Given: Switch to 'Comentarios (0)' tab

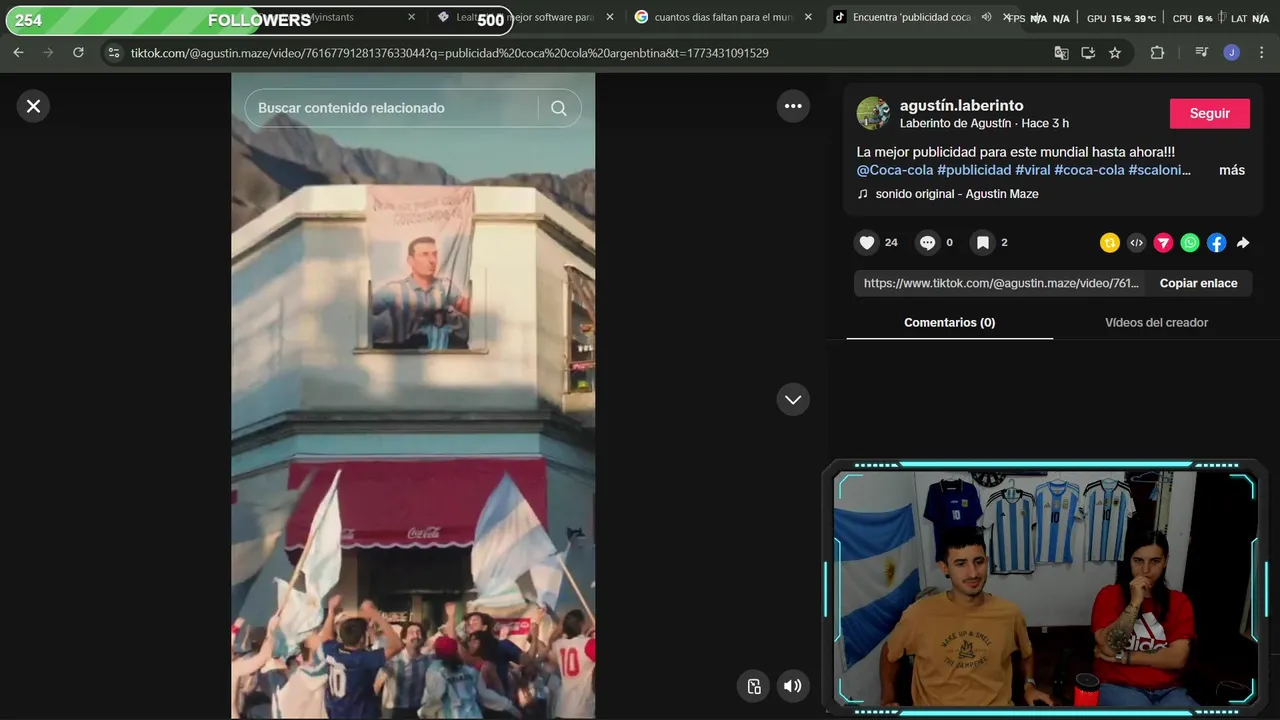Looking at the screenshot, I should (x=949, y=322).
